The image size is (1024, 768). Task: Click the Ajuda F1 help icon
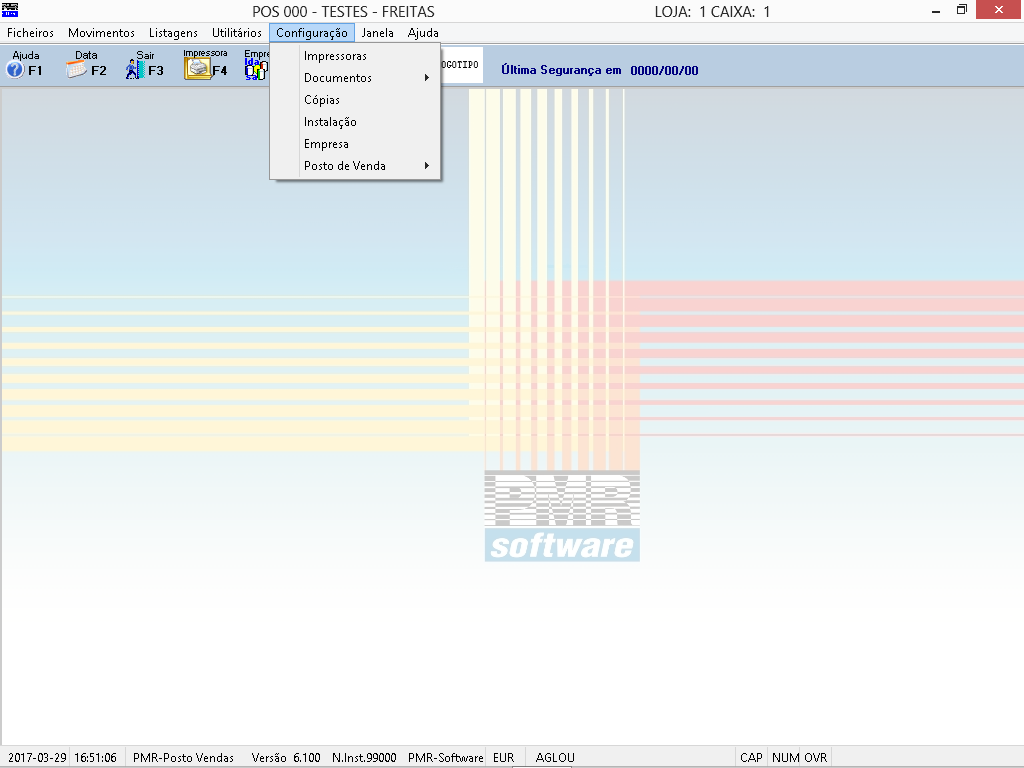25,66
